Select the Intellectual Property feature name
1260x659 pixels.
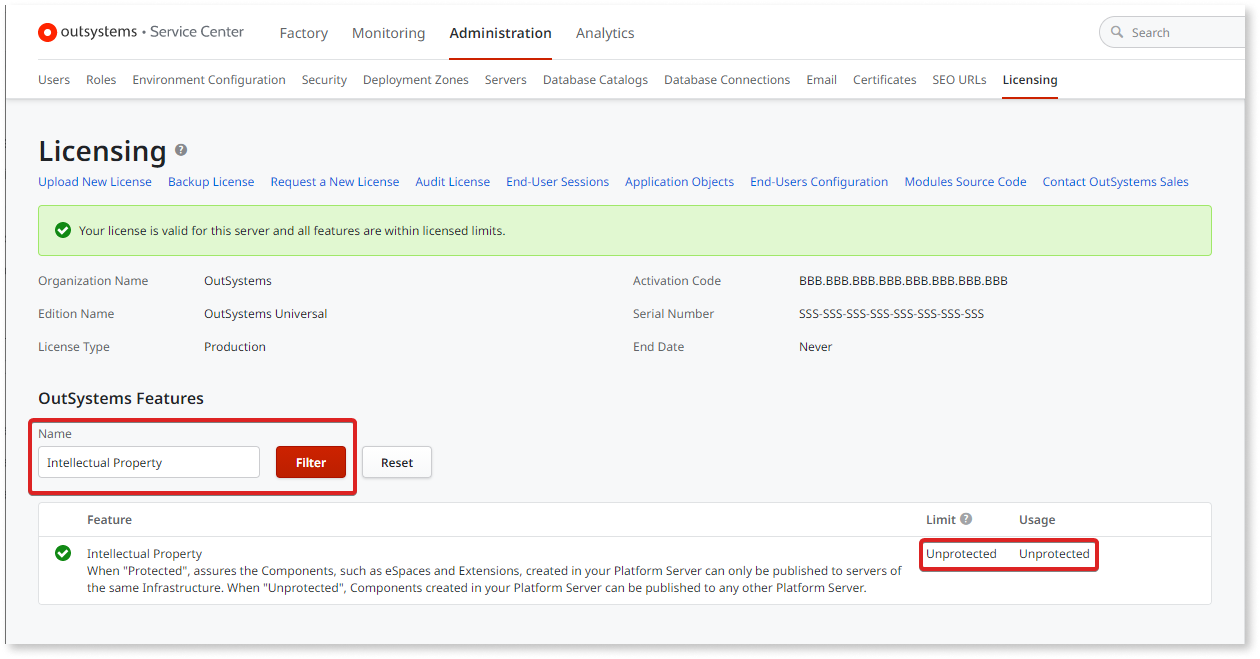144,554
